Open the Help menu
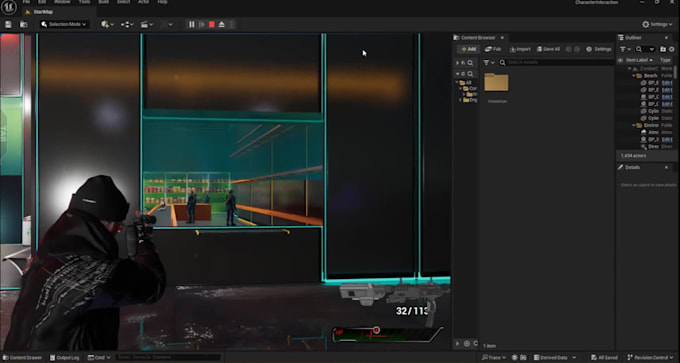680x363 pixels. coord(162,2)
